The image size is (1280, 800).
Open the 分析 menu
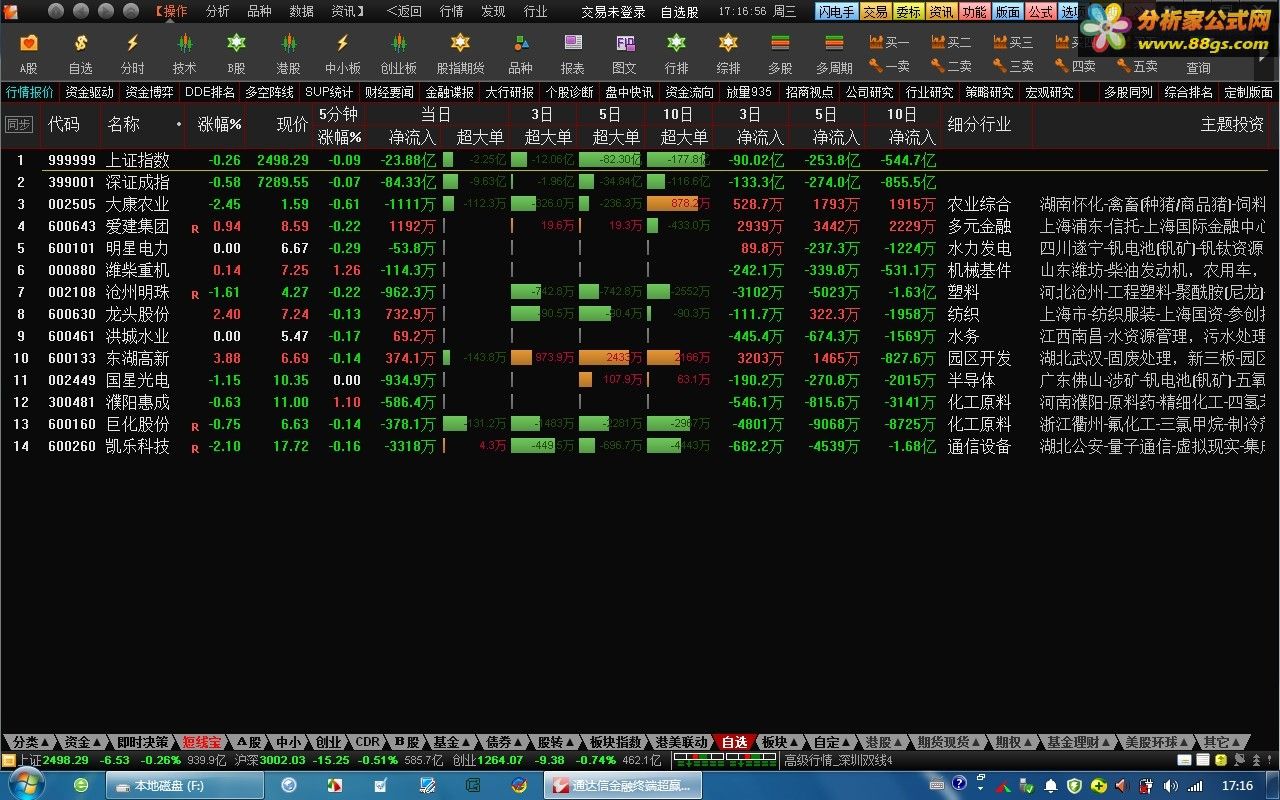[x=217, y=12]
